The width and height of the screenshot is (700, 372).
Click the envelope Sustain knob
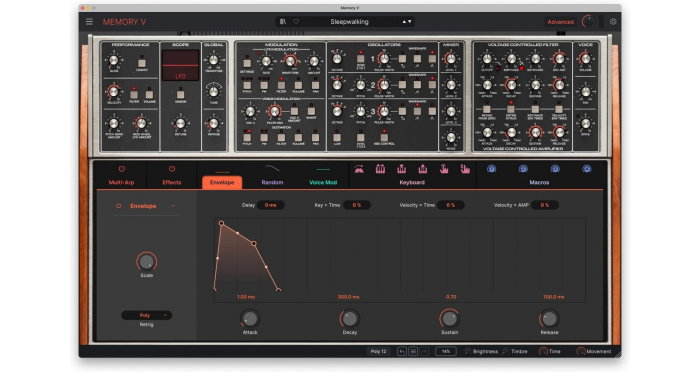[450, 318]
